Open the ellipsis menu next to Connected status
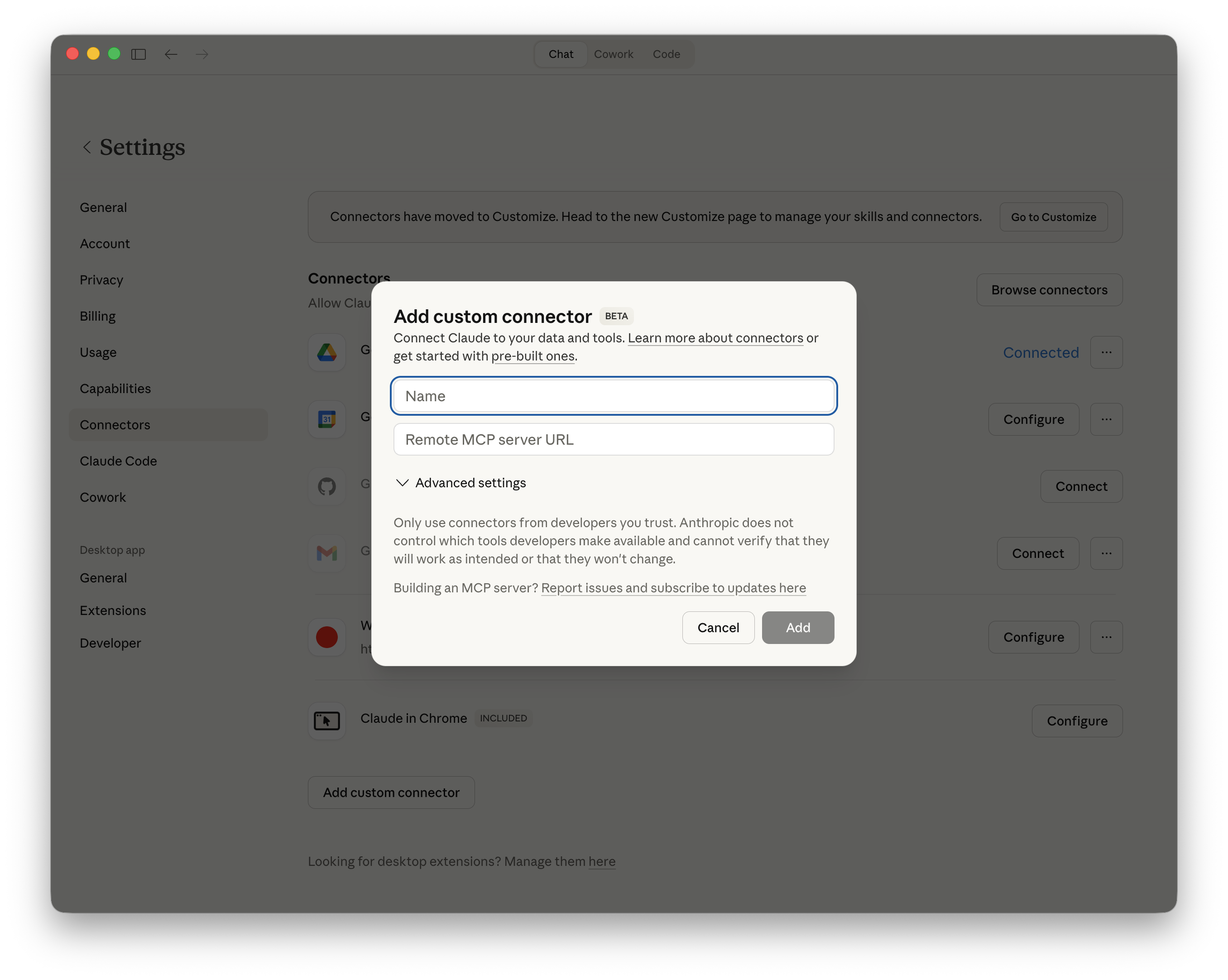Viewport: 1228px width, 980px height. [x=1106, y=352]
